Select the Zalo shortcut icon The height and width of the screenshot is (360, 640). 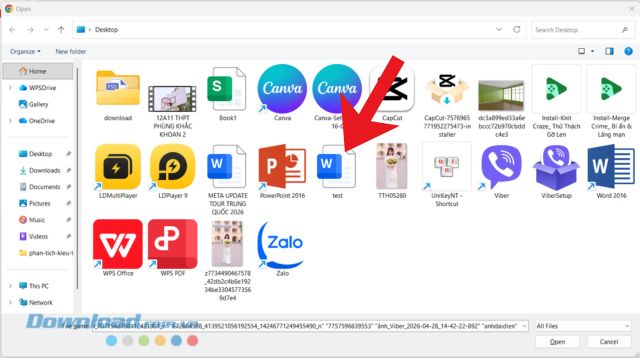282,244
